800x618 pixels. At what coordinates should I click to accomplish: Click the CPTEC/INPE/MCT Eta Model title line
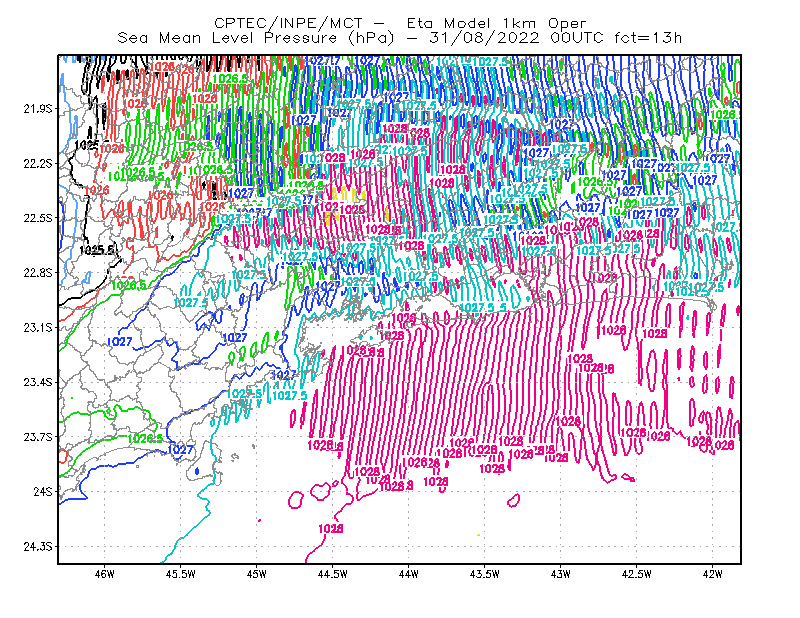pos(400,23)
